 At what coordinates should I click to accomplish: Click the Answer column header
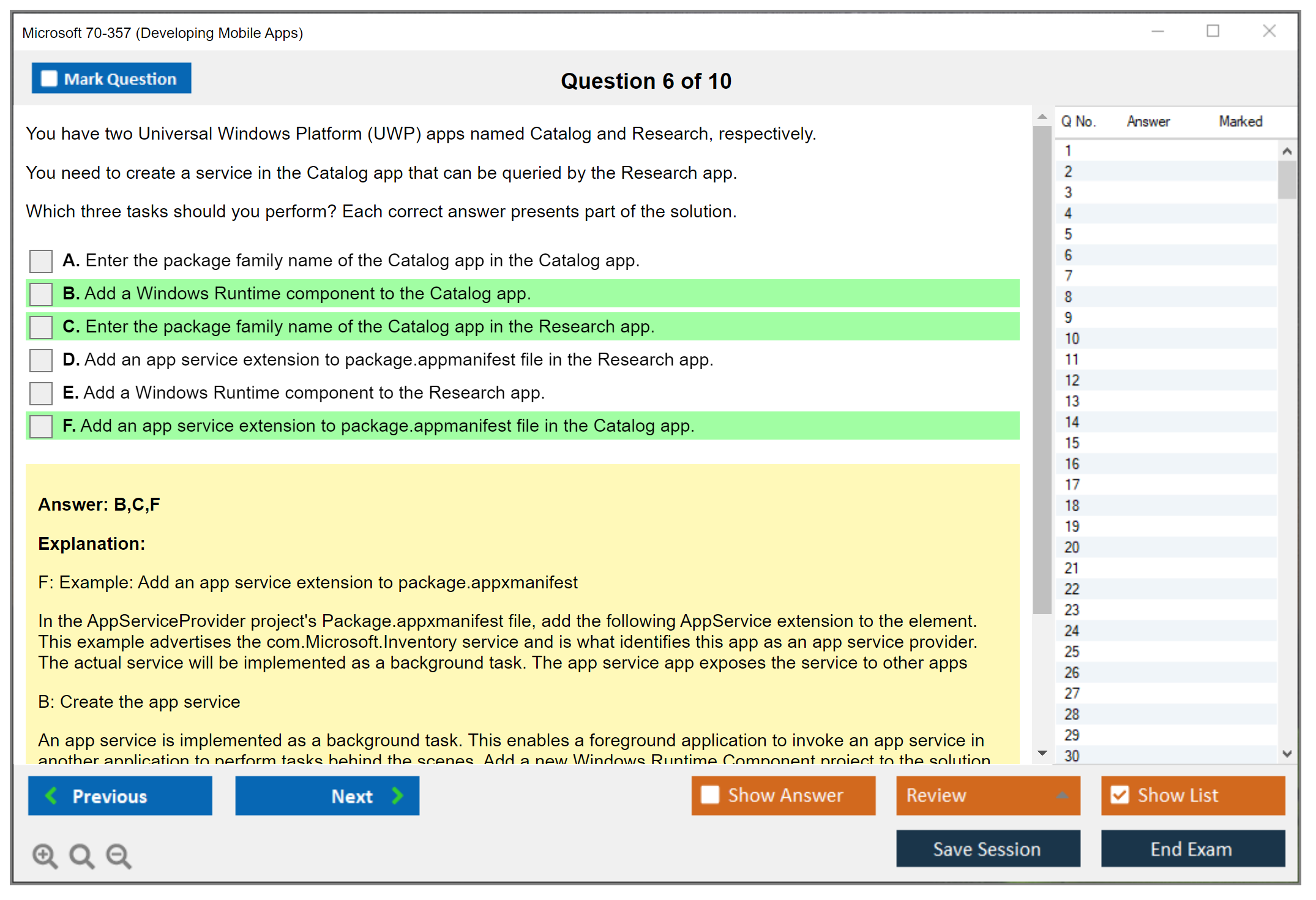(x=1148, y=122)
